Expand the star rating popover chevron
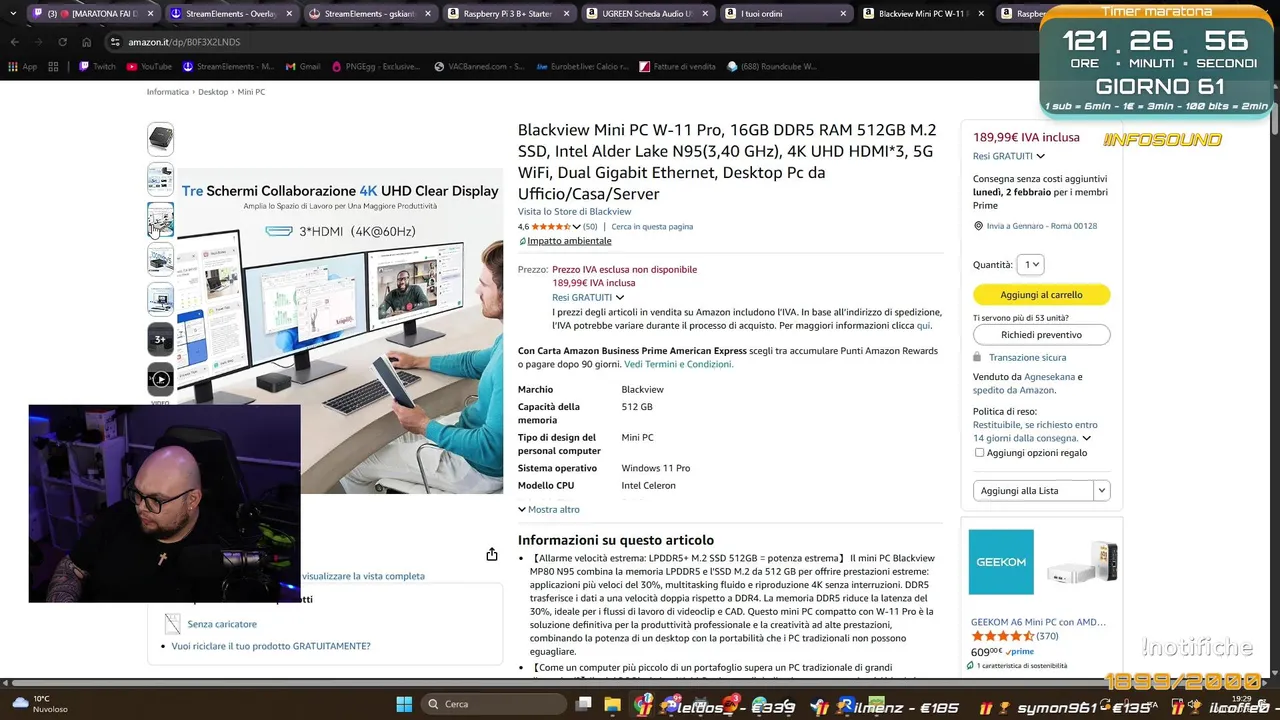 click(x=576, y=227)
